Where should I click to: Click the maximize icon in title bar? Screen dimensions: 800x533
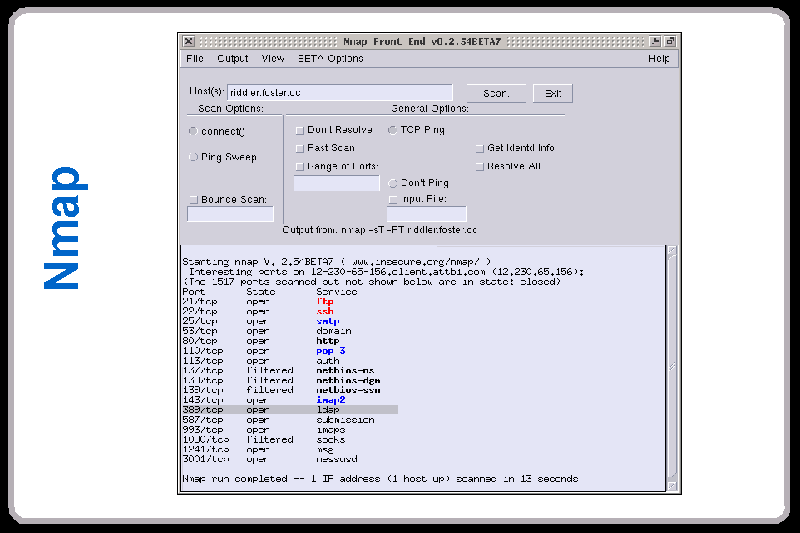670,41
